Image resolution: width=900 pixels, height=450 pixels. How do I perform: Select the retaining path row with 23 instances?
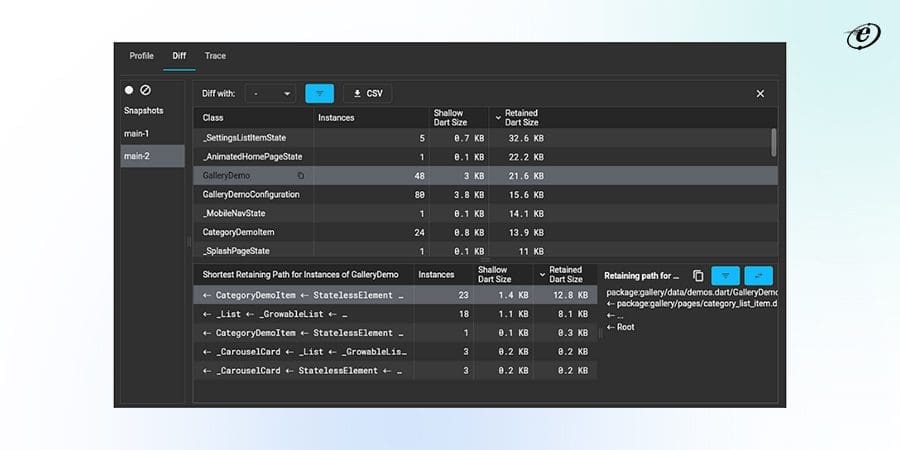[395, 295]
